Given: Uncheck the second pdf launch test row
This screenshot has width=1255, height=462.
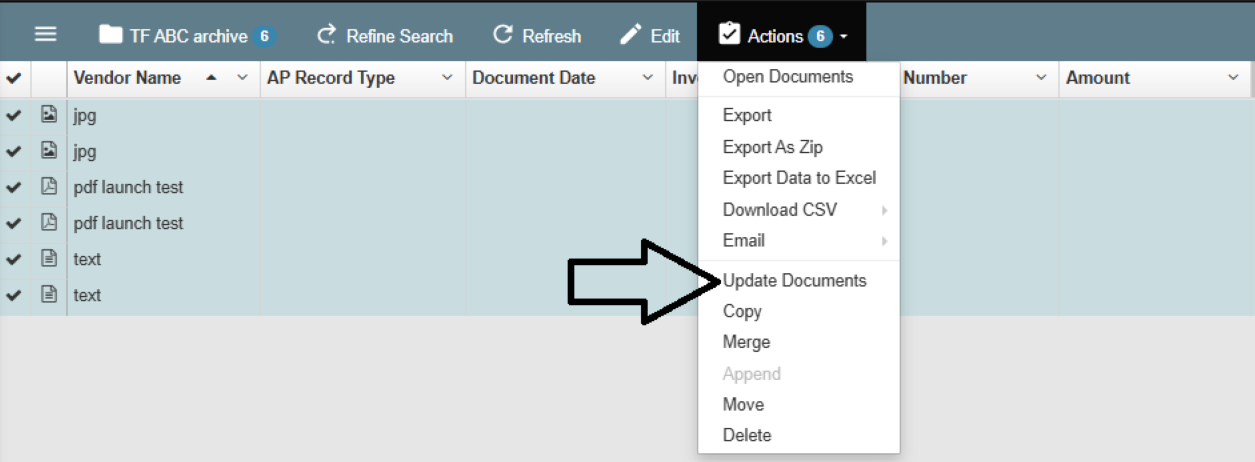Looking at the screenshot, I should coord(14,224).
